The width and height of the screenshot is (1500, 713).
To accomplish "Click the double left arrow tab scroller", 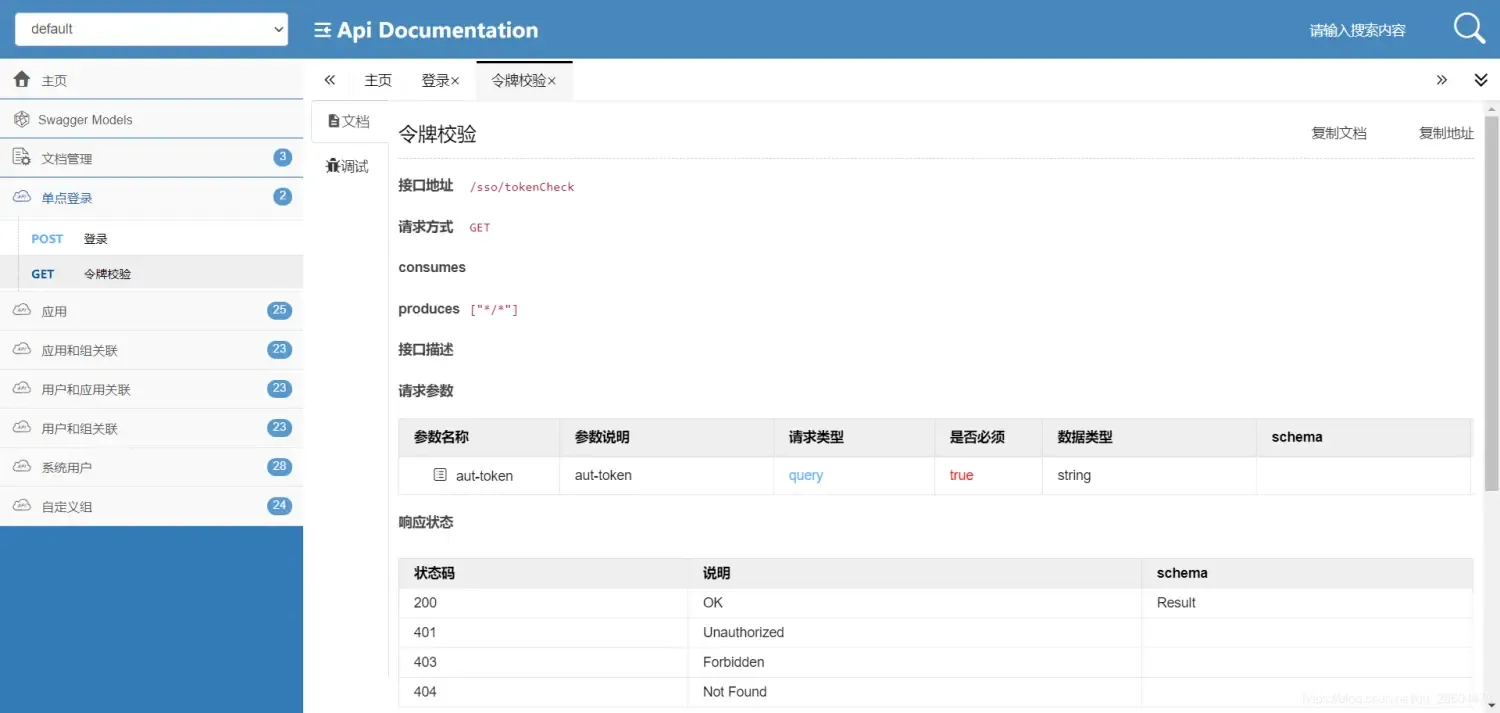I will [330, 80].
